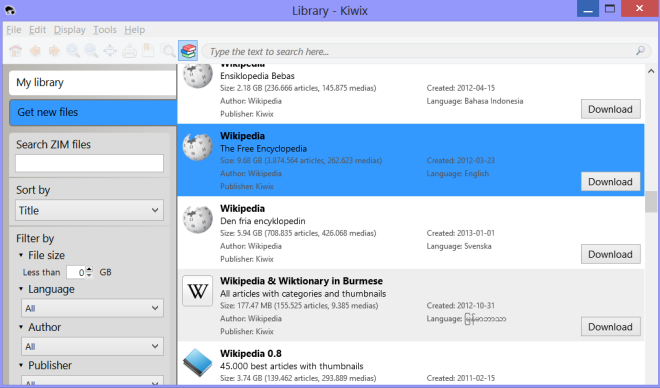Click the Less than GB value field
Image resolution: width=660 pixels, height=388 pixels.
point(76,272)
